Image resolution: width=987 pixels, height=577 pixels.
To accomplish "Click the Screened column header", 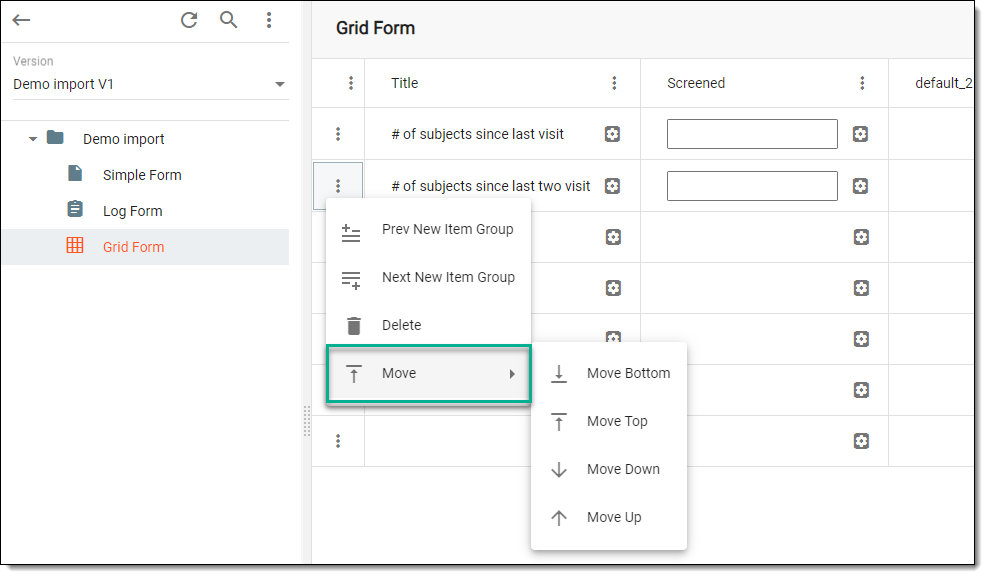I will (x=696, y=83).
